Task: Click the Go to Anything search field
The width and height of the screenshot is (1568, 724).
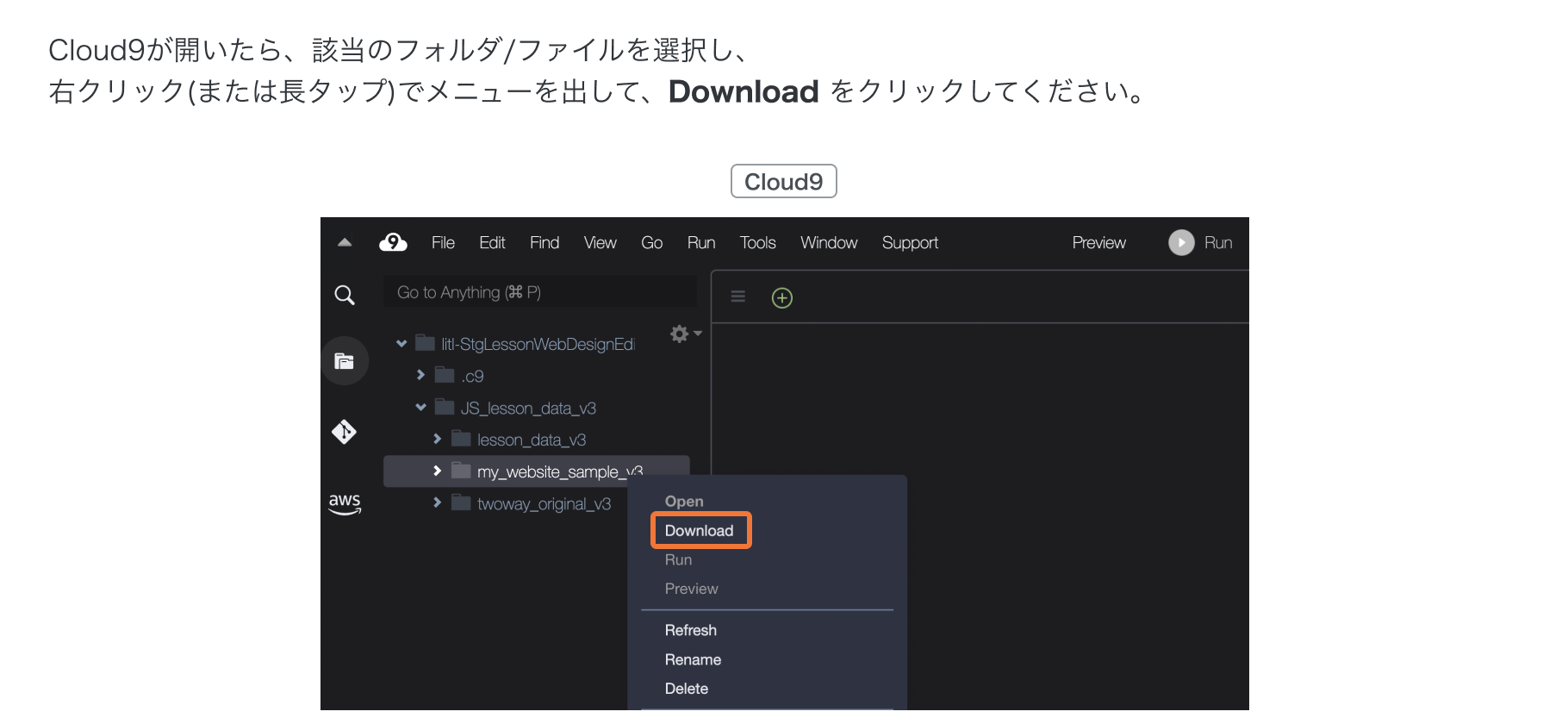Action: [540, 293]
